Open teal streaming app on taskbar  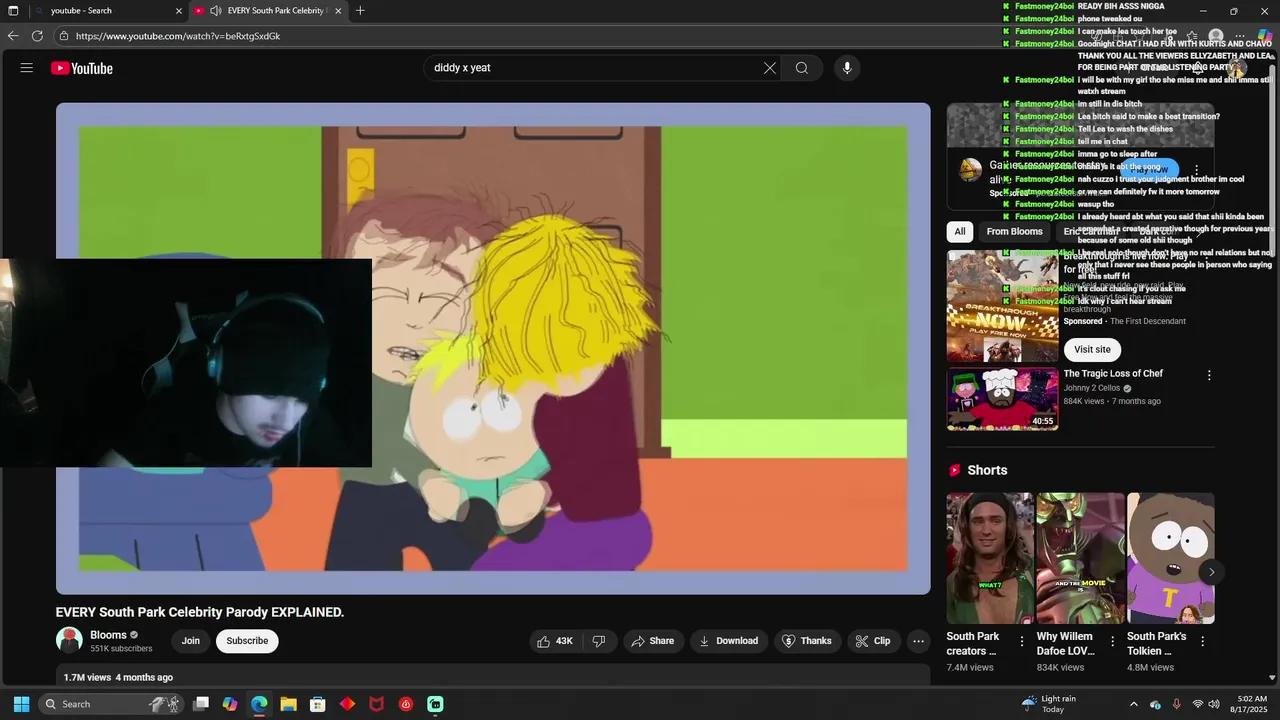tap(435, 704)
